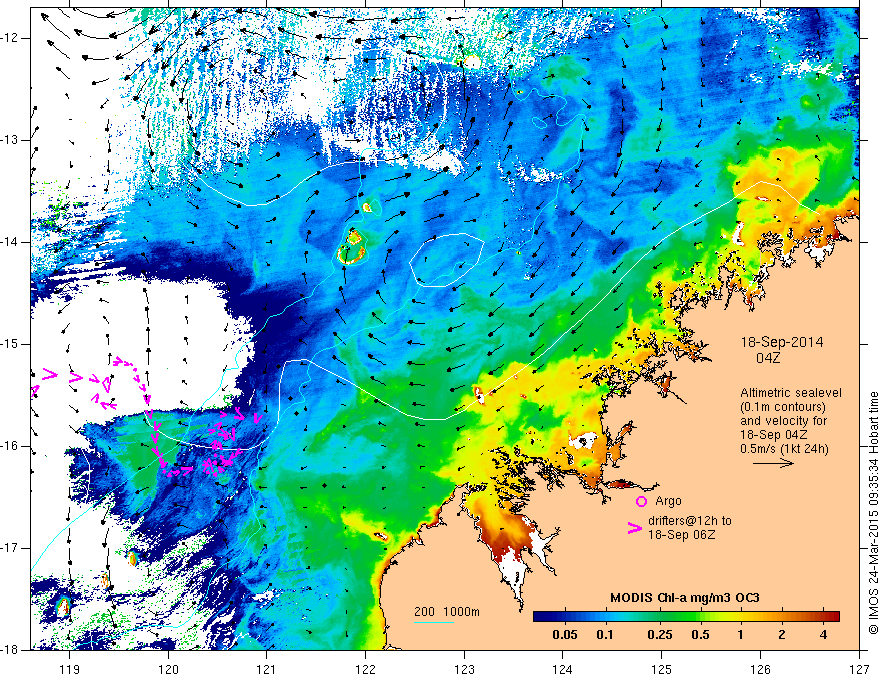Click the colorbar tick label 4

[x=823, y=635]
